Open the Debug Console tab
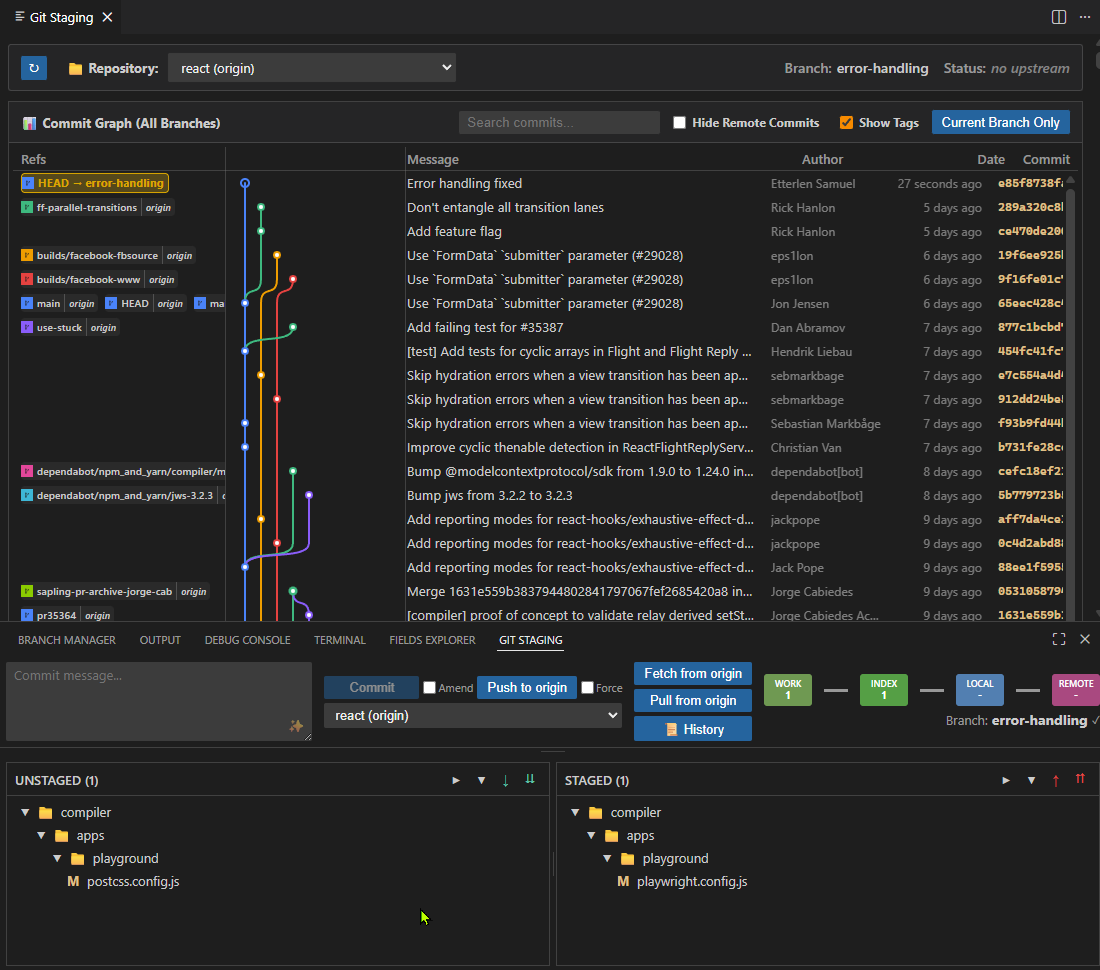Screen dimensions: 1100x970 pos(247,640)
